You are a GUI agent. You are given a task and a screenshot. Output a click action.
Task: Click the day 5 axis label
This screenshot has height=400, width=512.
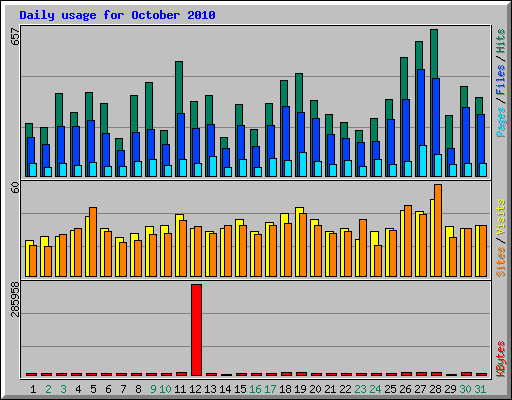tap(93, 389)
